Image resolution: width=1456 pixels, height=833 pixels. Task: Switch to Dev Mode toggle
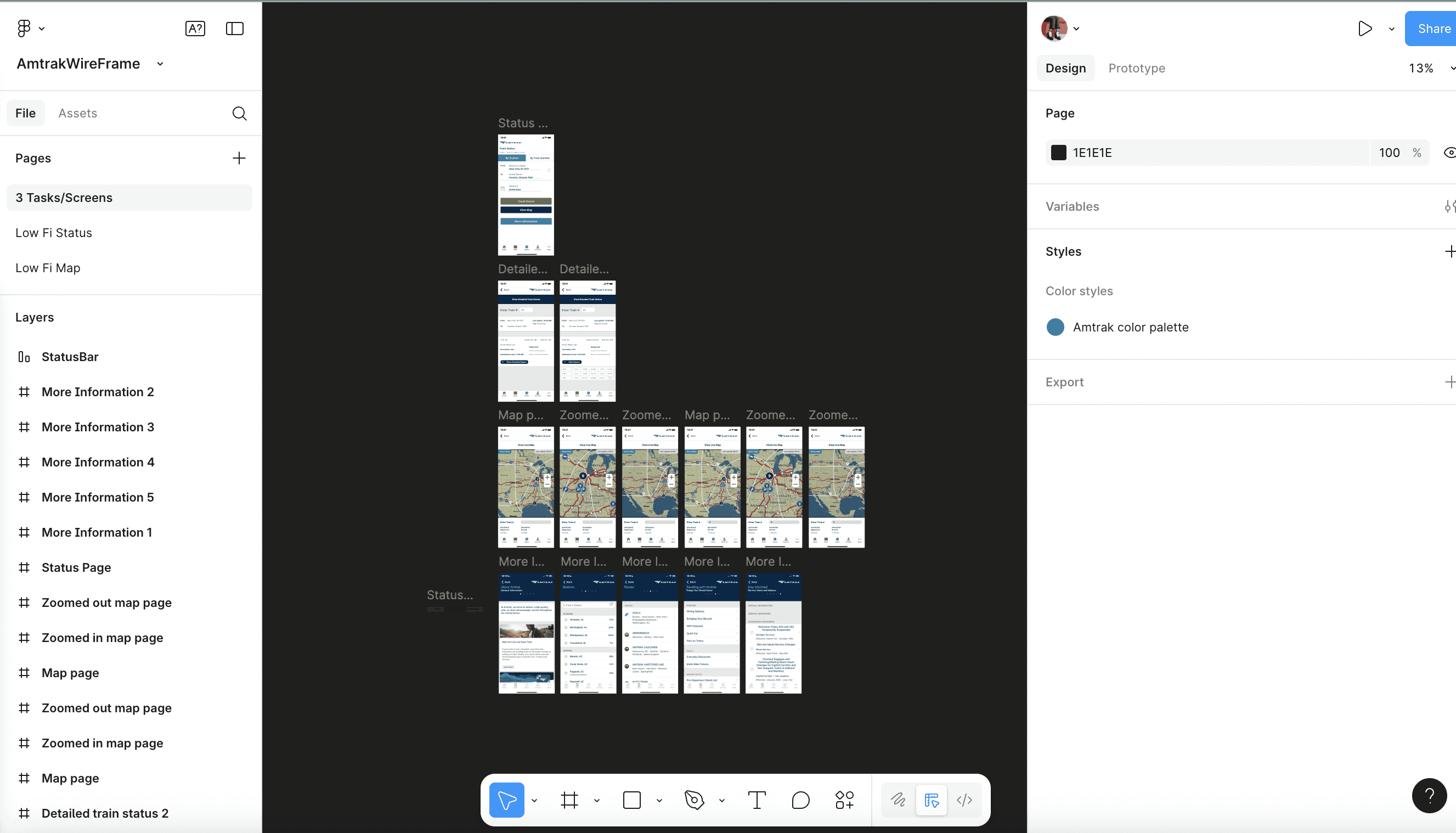point(964,800)
